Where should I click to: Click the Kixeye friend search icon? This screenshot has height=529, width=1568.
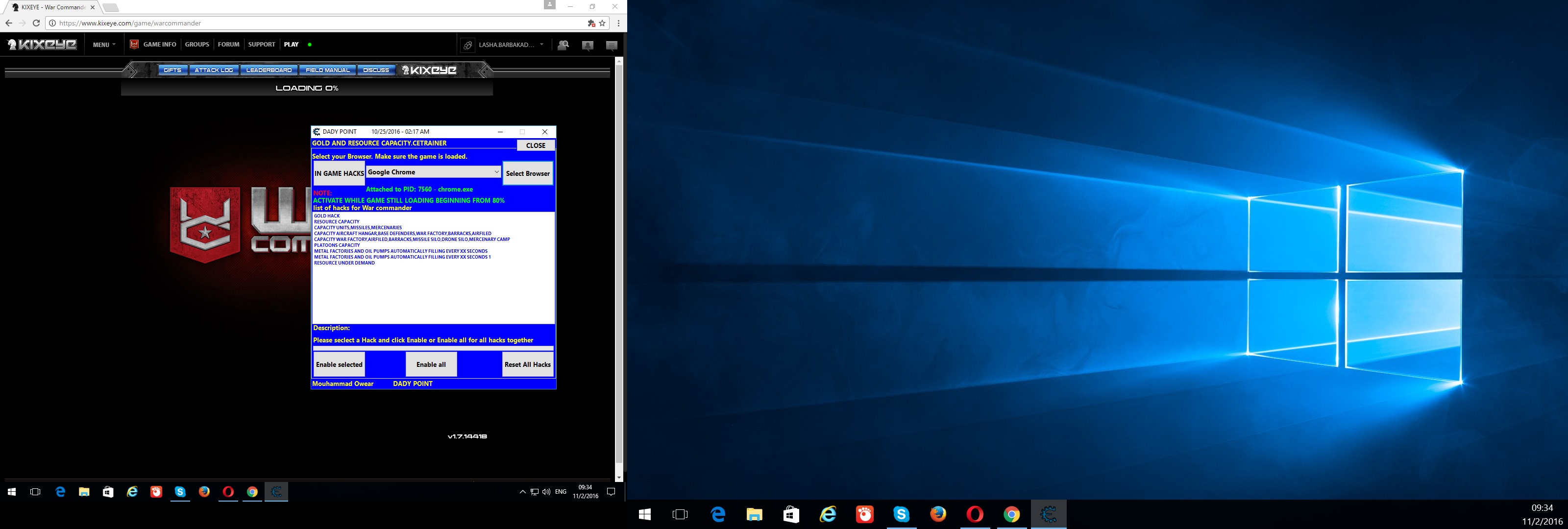[563, 45]
